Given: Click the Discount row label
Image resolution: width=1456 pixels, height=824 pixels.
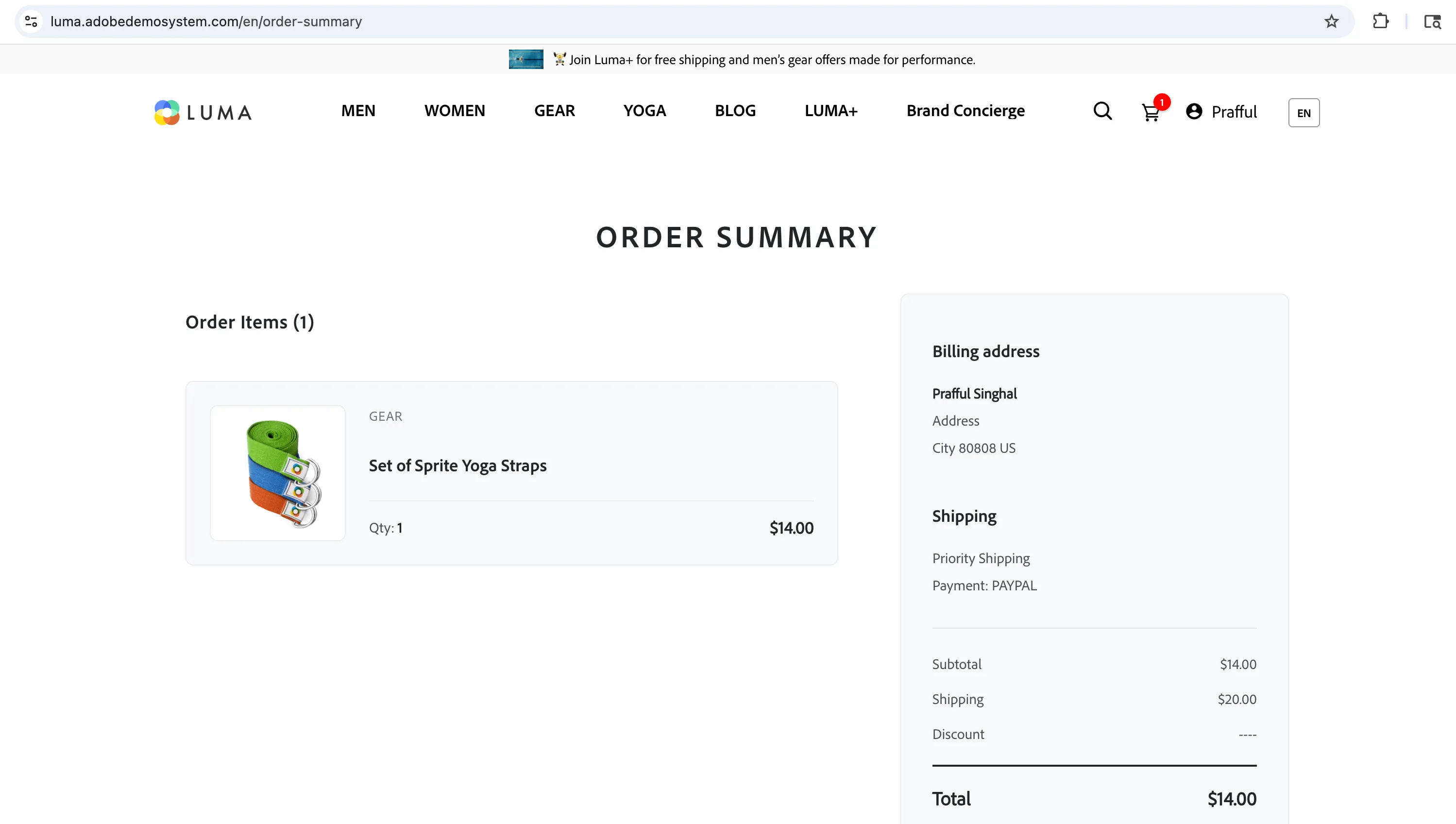Looking at the screenshot, I should coord(958,735).
